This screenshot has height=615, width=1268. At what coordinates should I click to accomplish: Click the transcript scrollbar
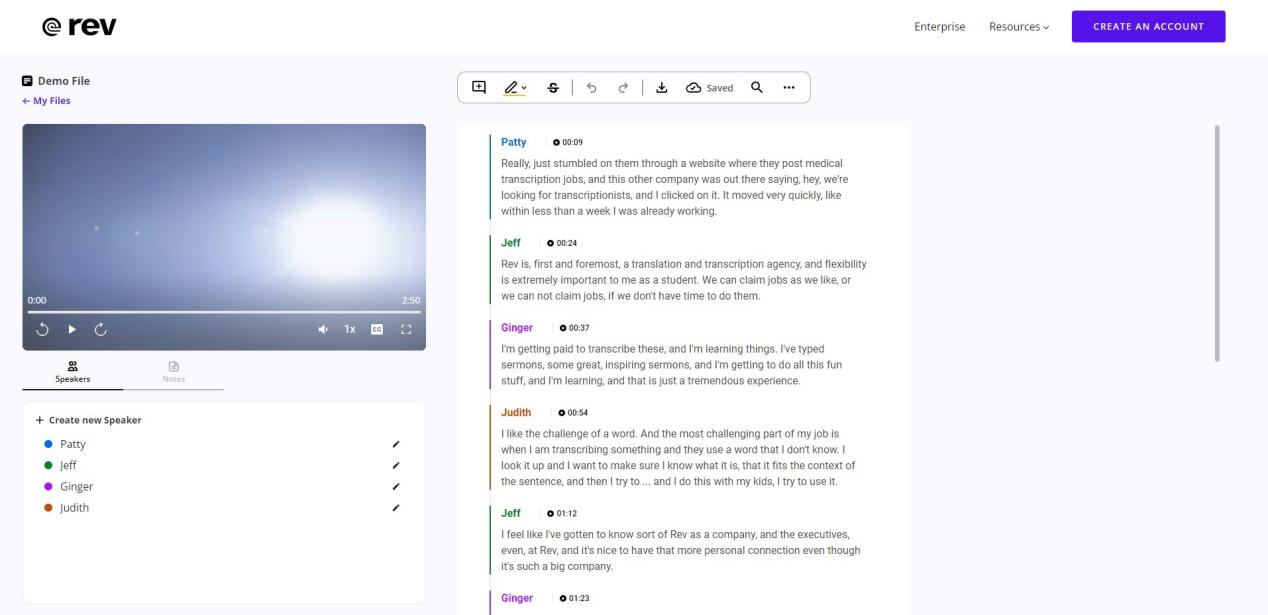(1217, 243)
